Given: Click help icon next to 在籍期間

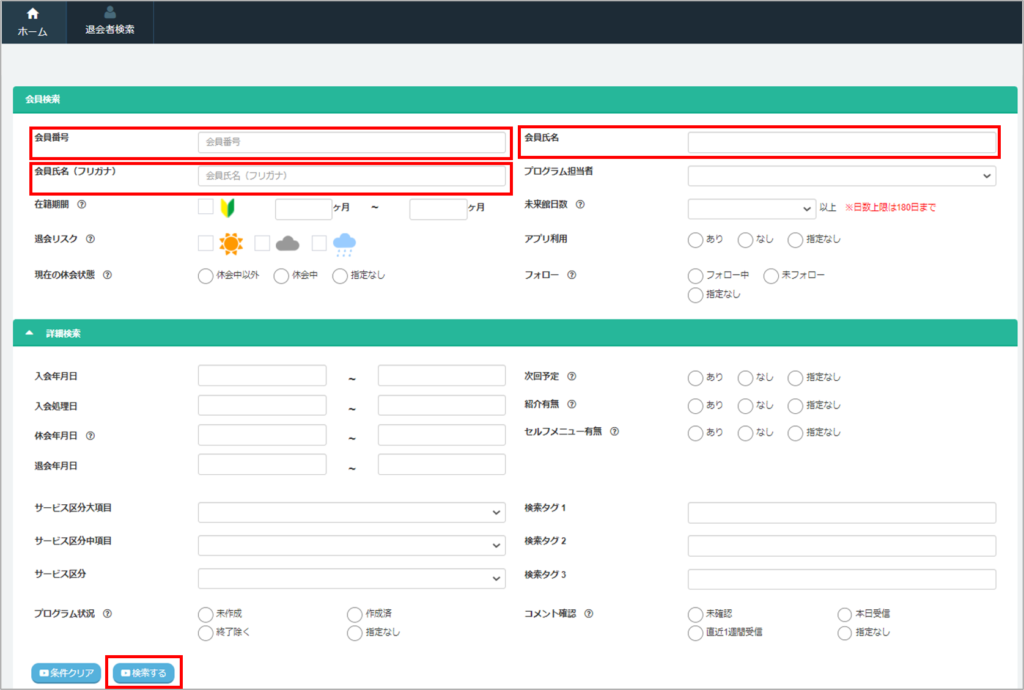Looking at the screenshot, I should (82, 206).
